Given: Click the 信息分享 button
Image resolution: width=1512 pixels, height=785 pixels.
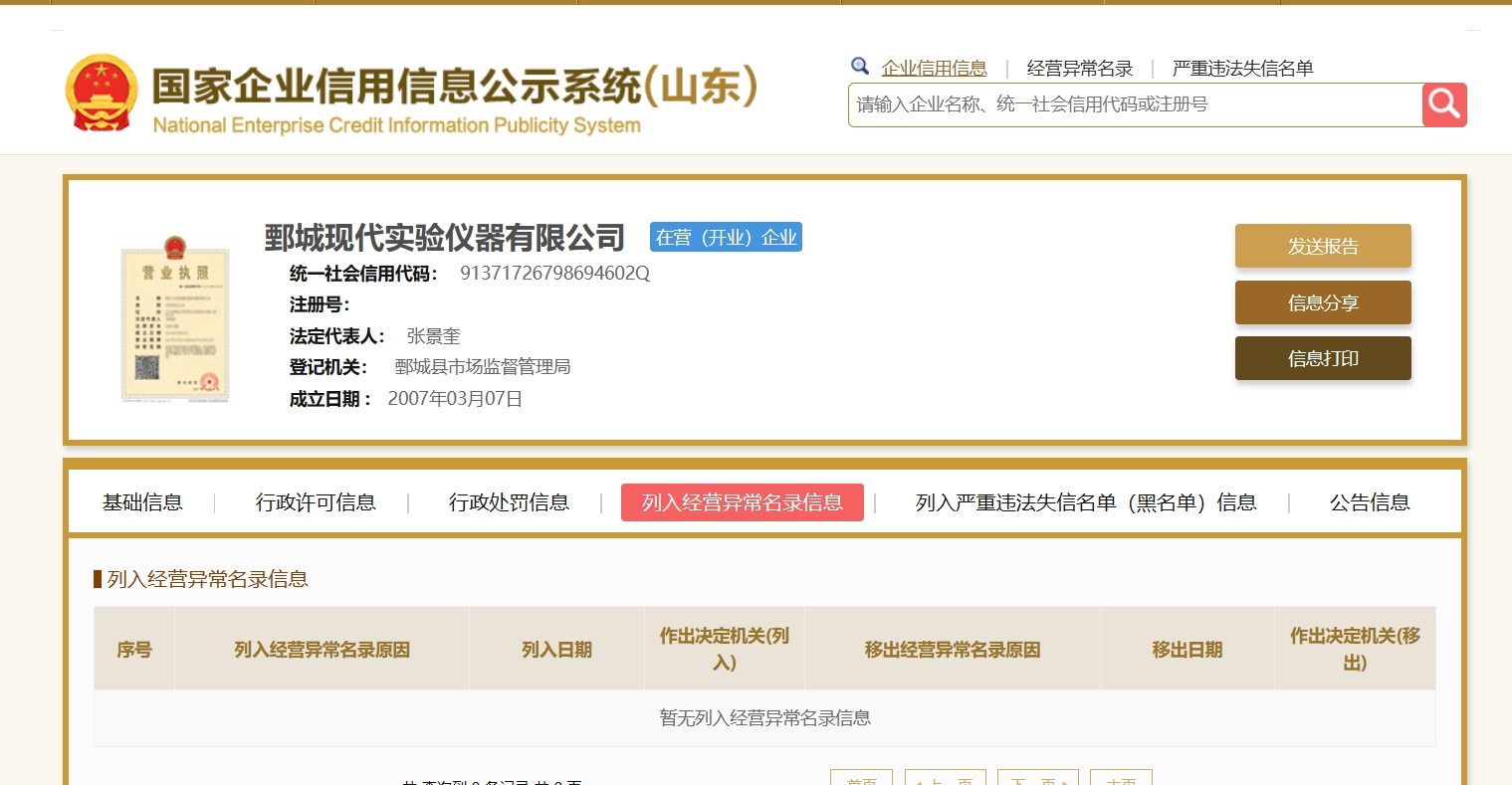Looking at the screenshot, I should point(1323,302).
